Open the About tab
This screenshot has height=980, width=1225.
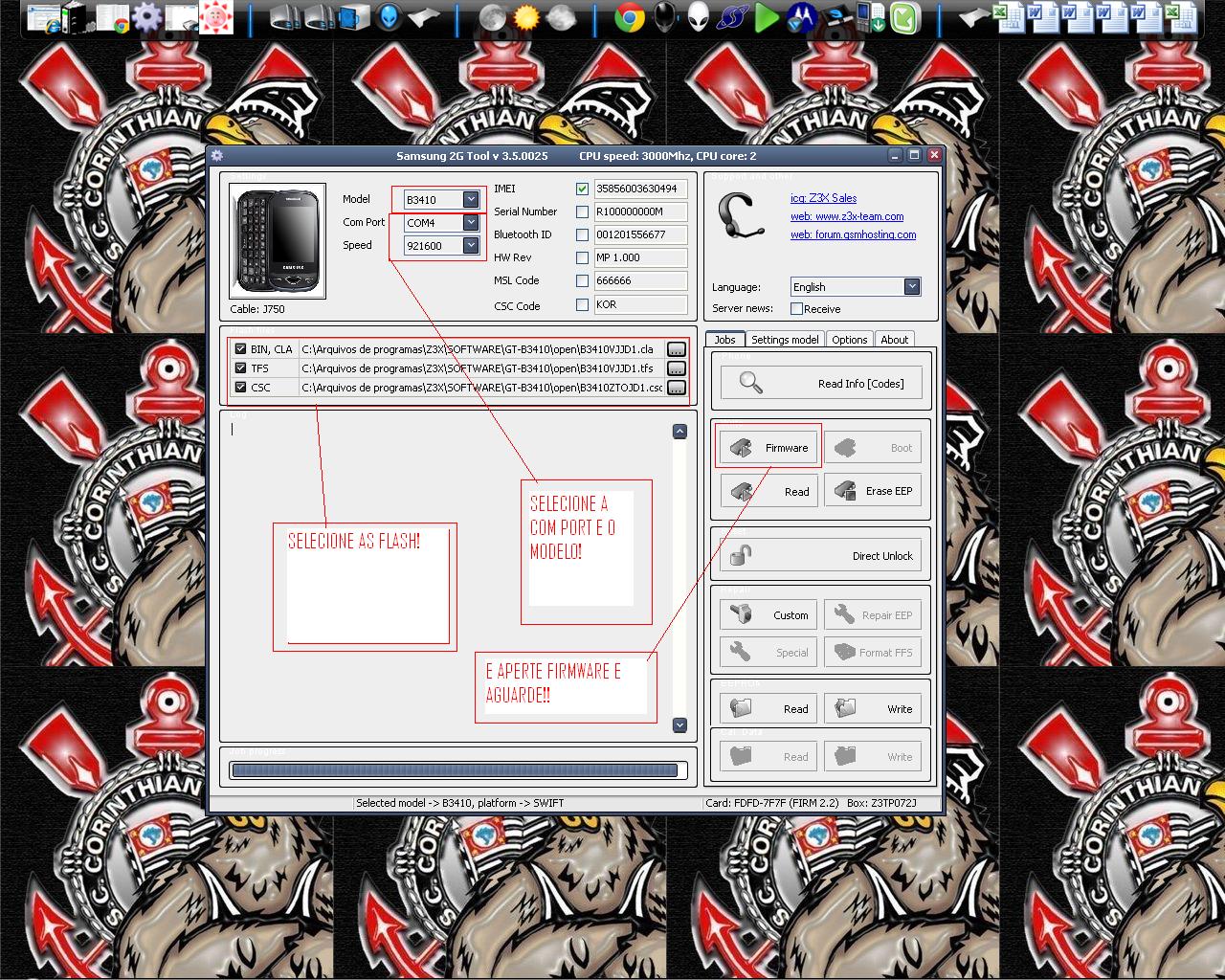click(895, 340)
